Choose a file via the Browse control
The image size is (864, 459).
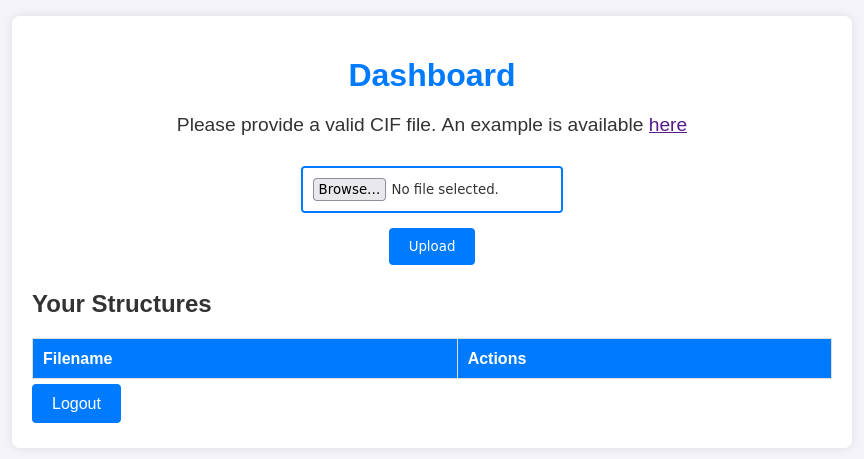[x=349, y=189]
